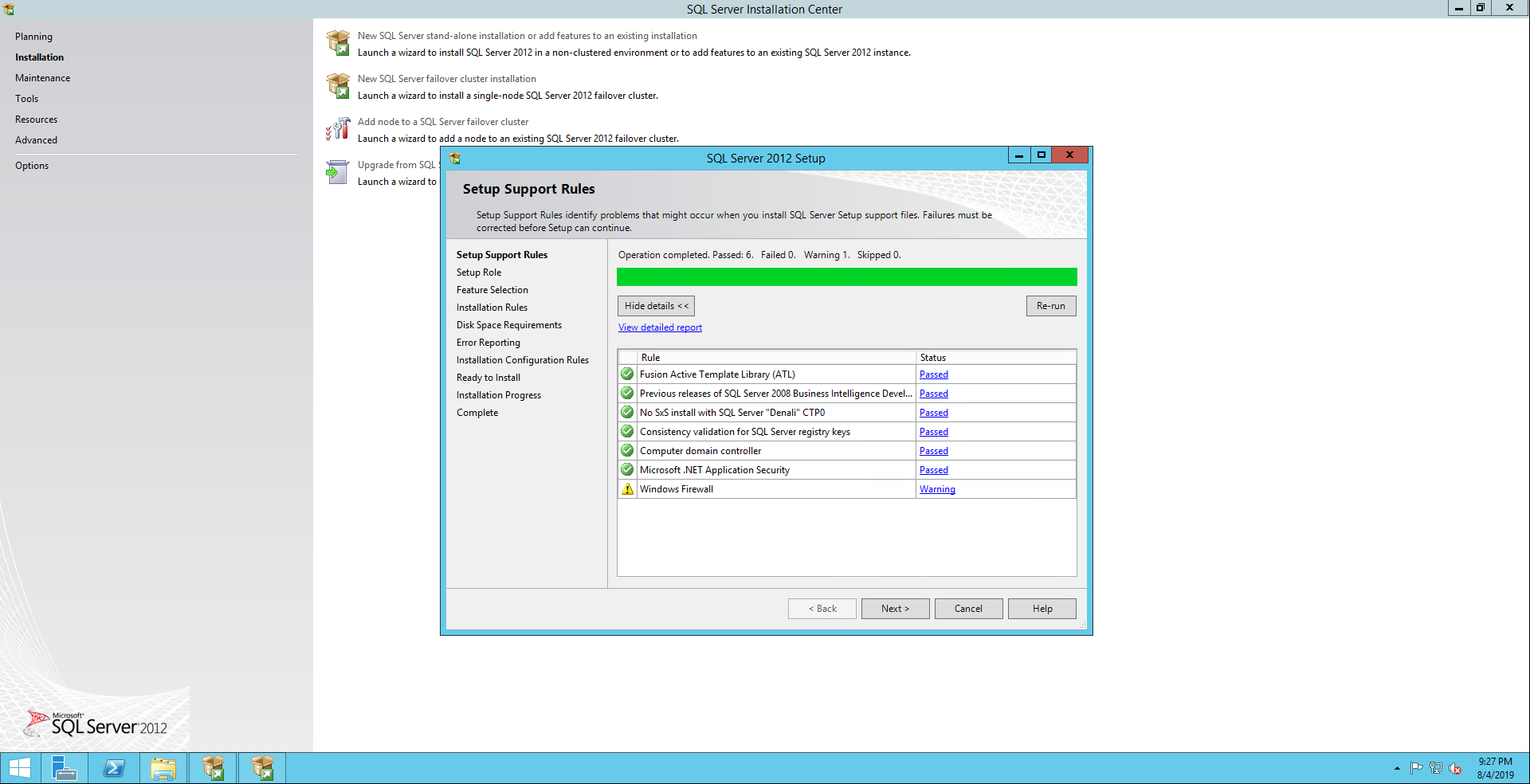Open File Explorer from the taskbar
Screen dimensions: 1530x784
pos(163,768)
